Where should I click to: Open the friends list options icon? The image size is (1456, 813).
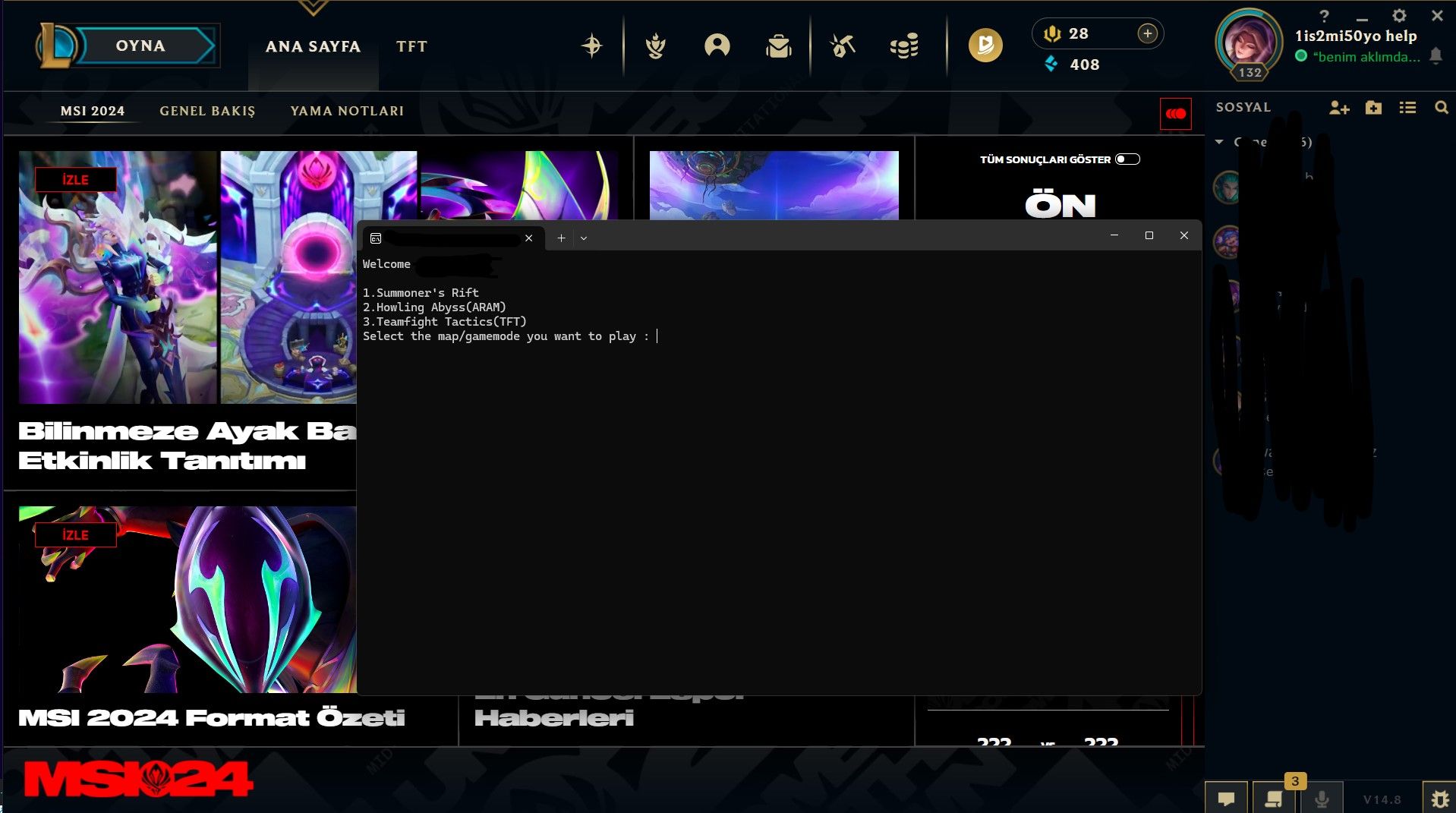pos(1407,108)
